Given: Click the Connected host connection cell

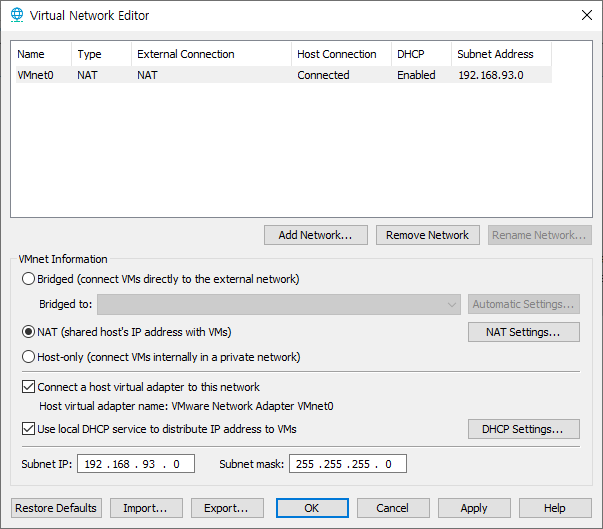Looking at the screenshot, I should click(323, 75).
